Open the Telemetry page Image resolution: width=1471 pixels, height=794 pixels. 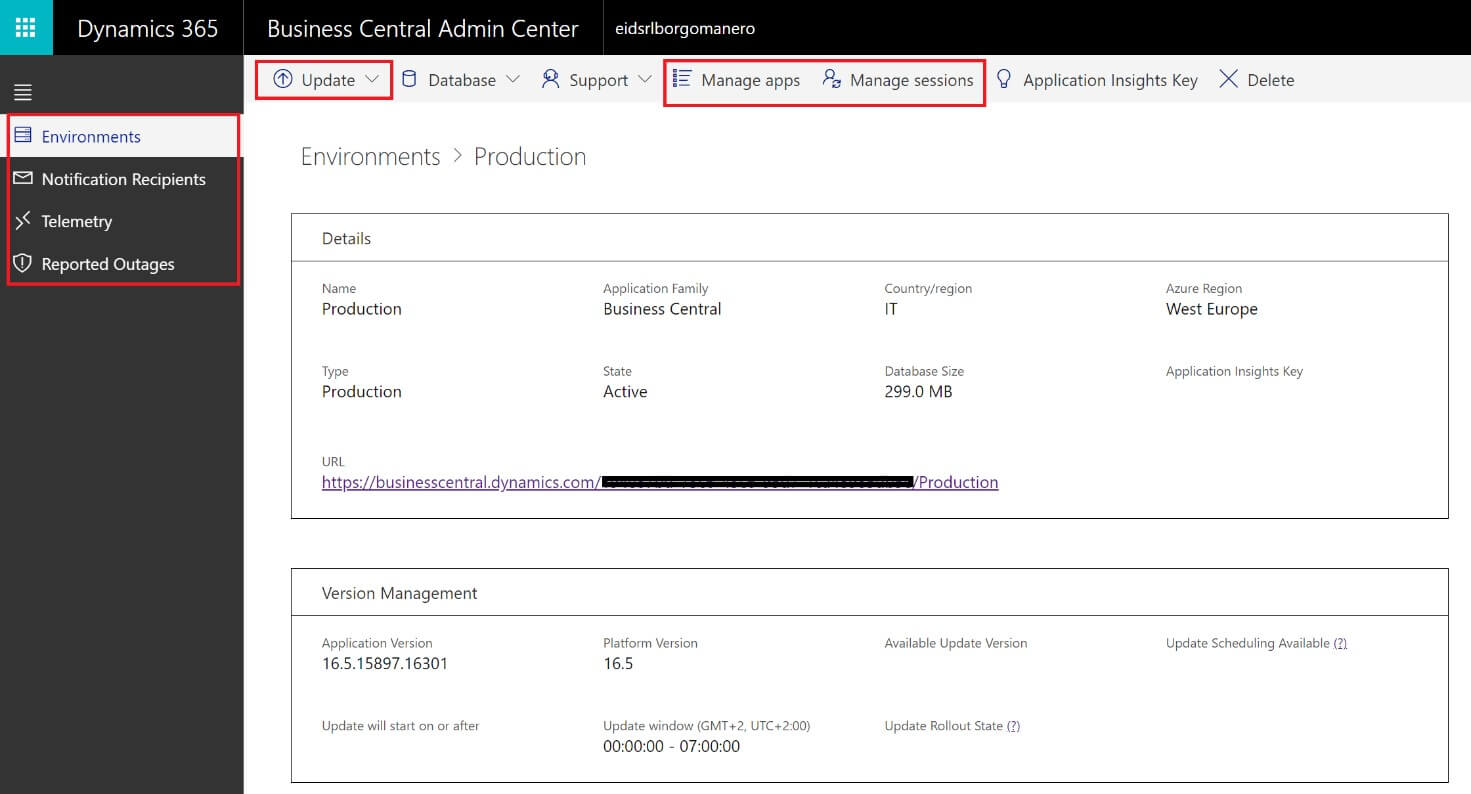coord(123,221)
